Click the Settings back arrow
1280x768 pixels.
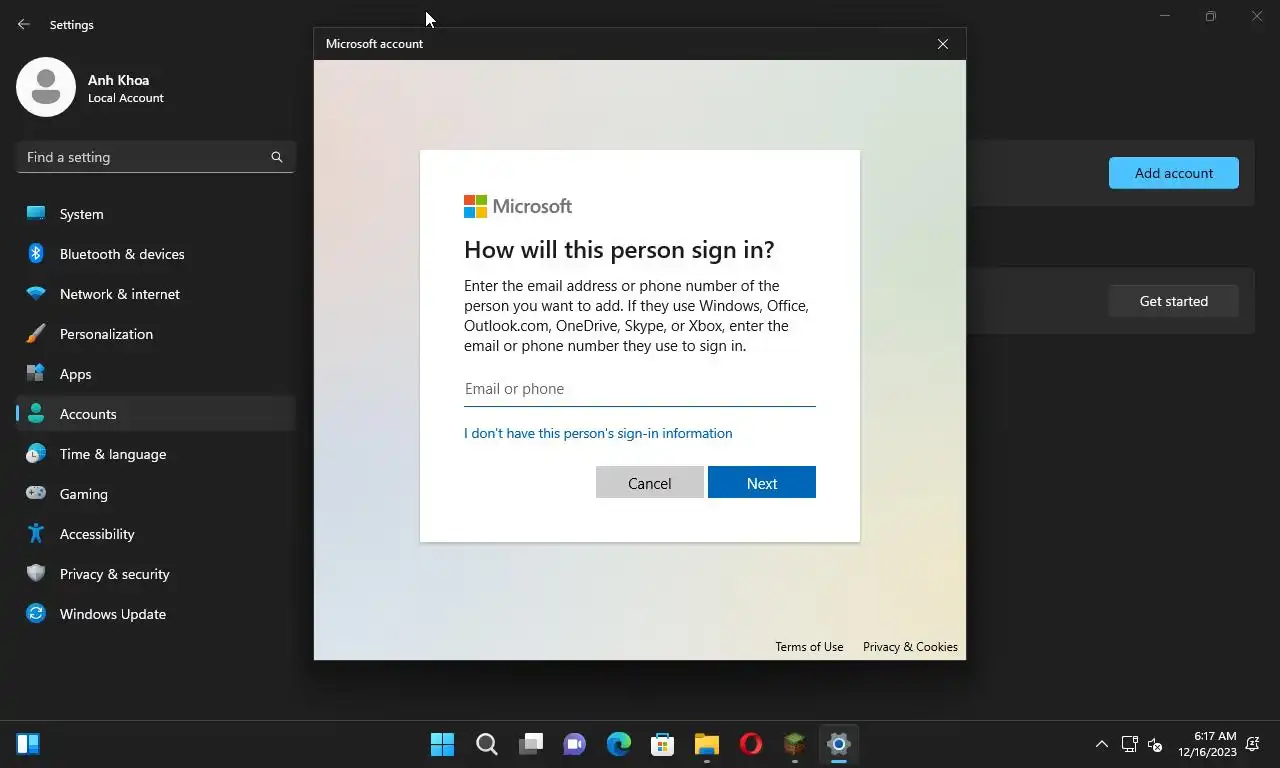24,24
